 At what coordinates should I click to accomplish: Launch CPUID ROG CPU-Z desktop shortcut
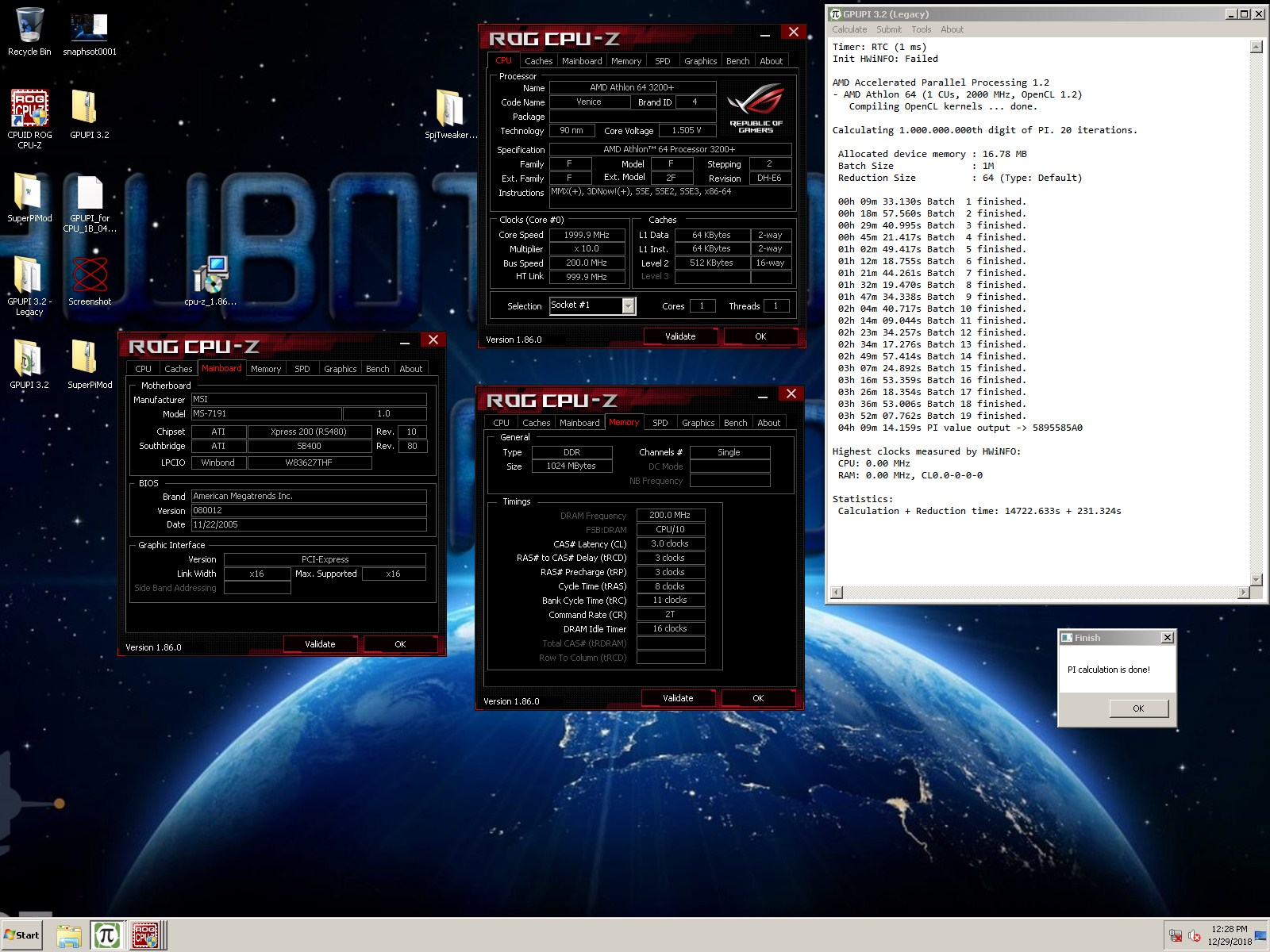click(x=29, y=119)
